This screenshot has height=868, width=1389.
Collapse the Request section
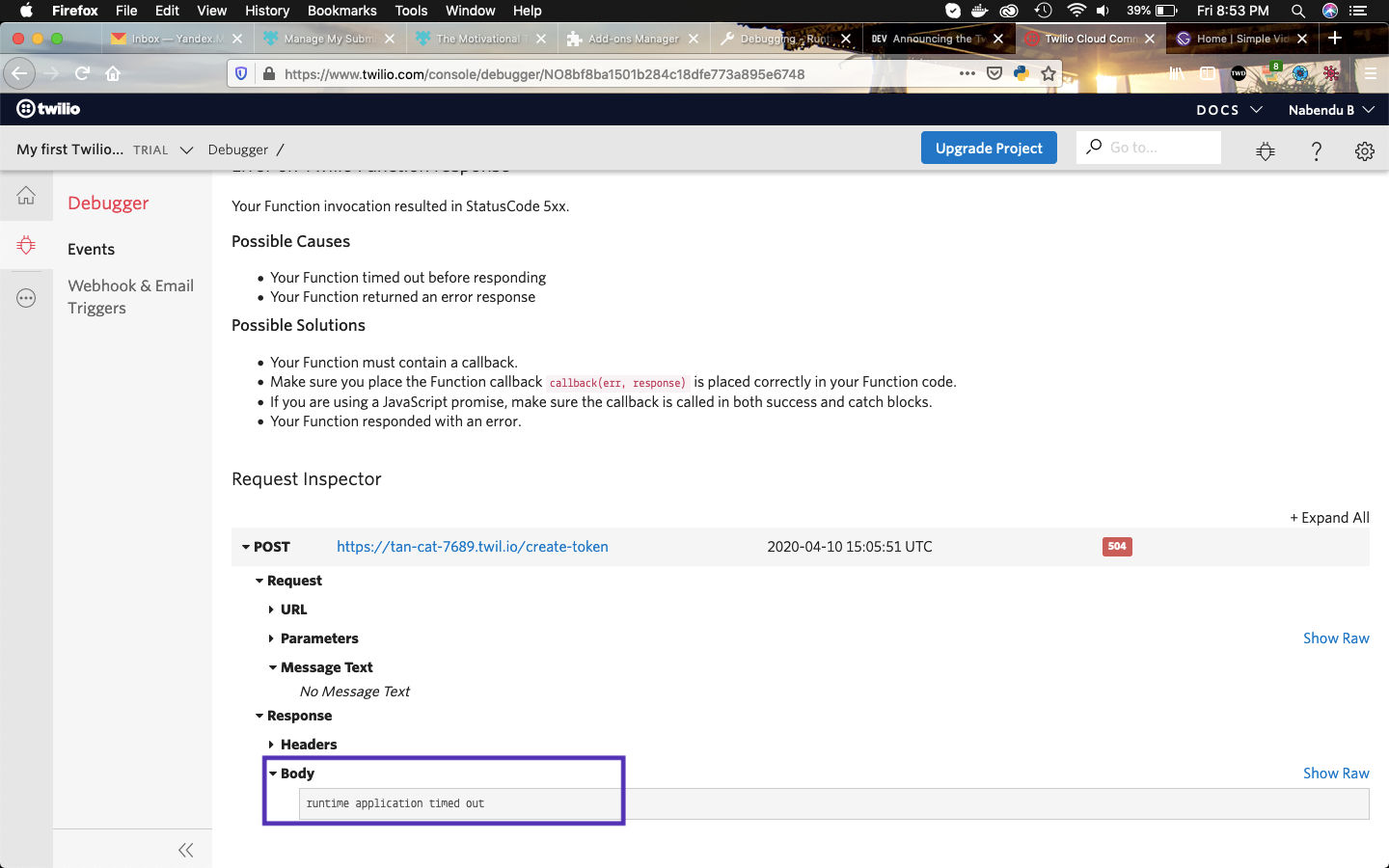tap(259, 581)
